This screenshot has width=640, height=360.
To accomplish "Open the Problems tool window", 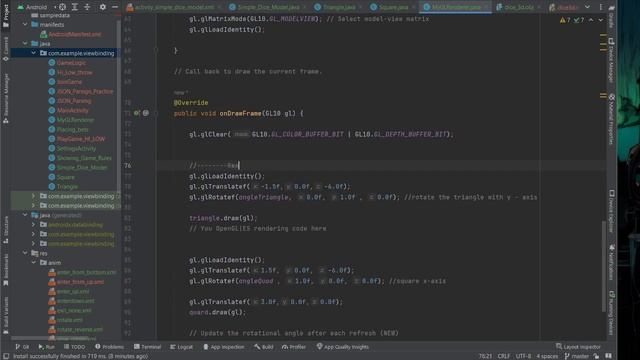I will point(109,347).
